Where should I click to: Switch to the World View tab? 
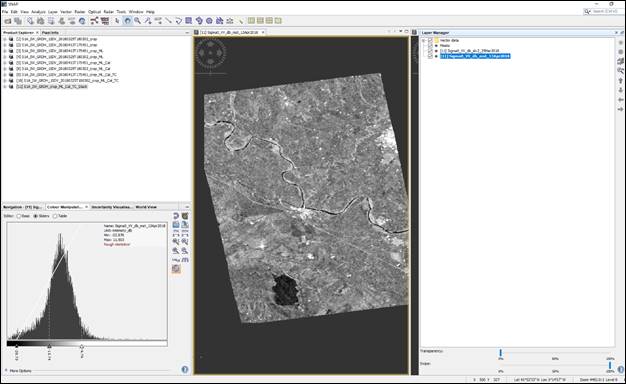(x=146, y=207)
